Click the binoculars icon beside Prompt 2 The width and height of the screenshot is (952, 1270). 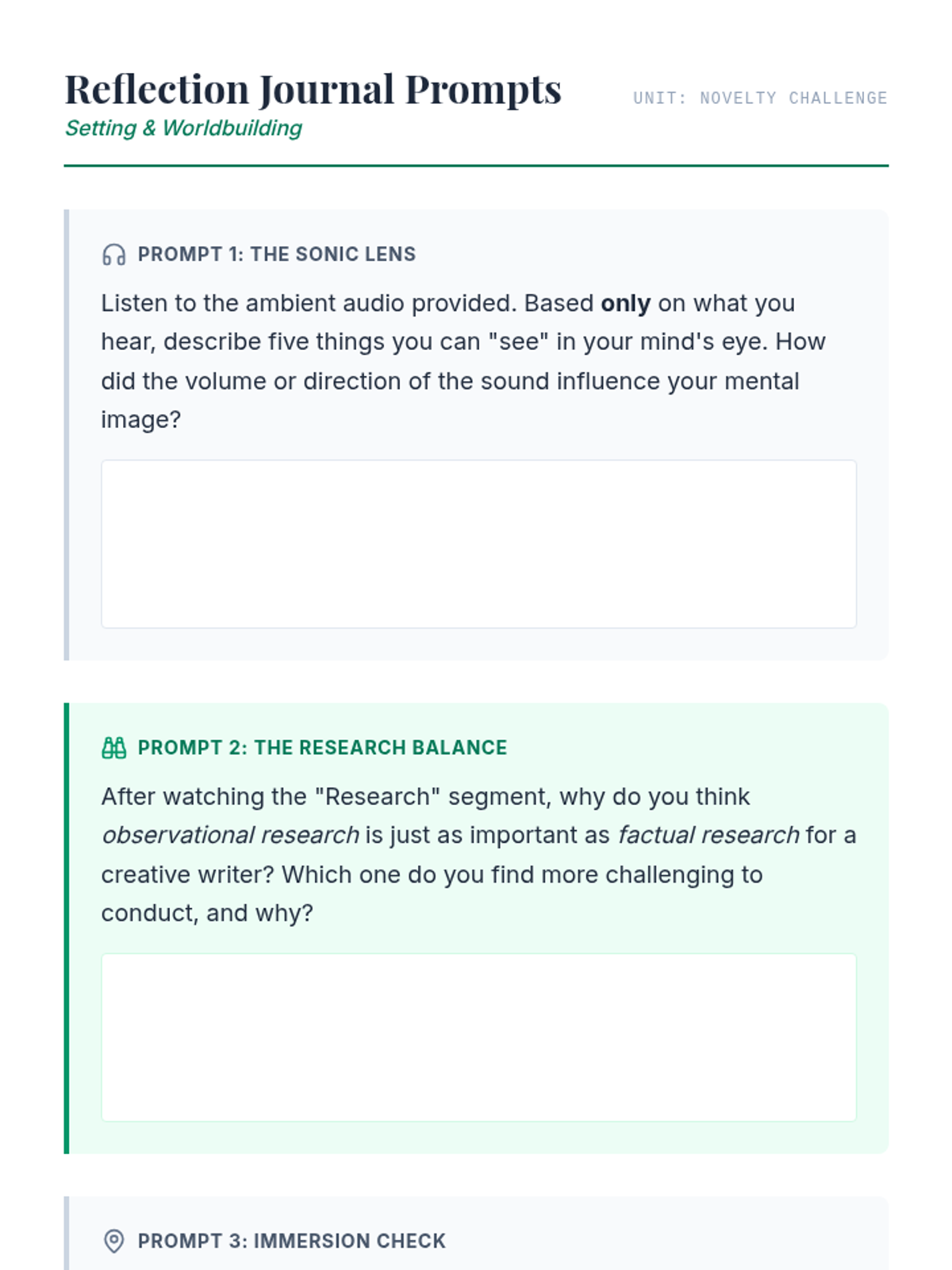click(113, 748)
